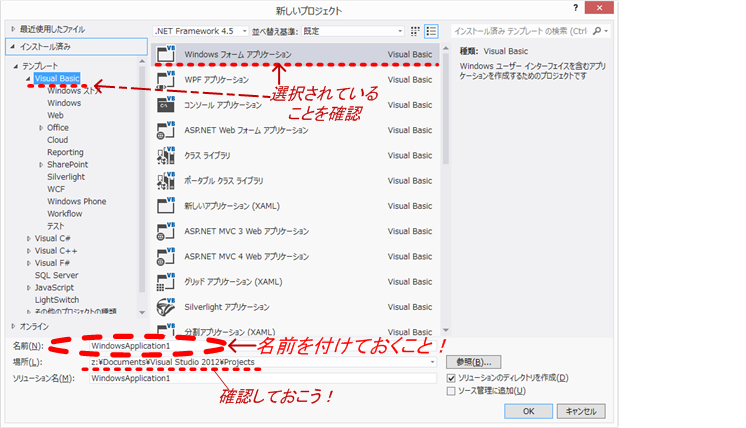The height and width of the screenshot is (428, 746).
Task: Choose the グリッド アプリケーション (XAML) icon
Action: coord(166,282)
